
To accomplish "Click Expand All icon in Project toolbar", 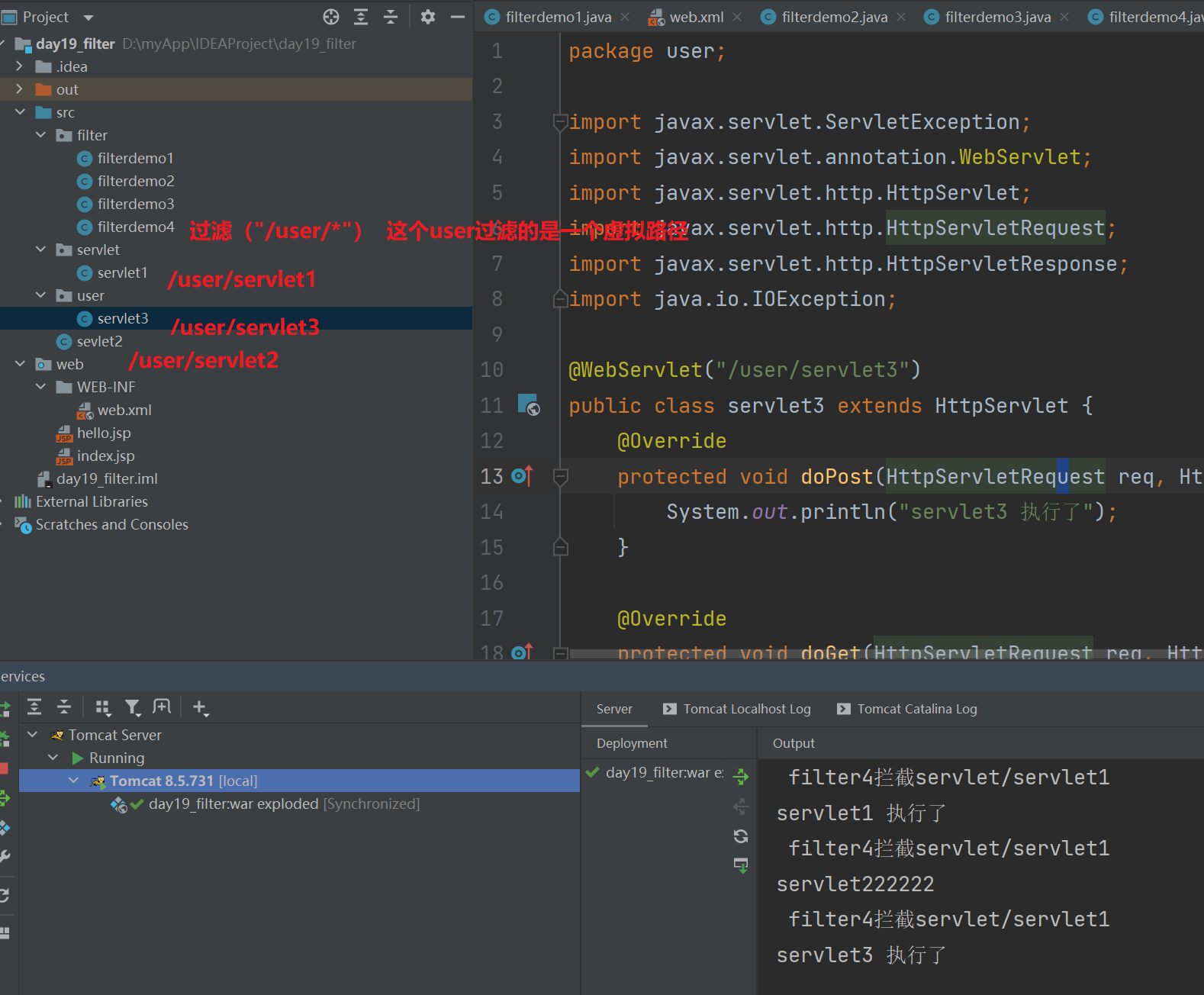I will tap(361, 17).
